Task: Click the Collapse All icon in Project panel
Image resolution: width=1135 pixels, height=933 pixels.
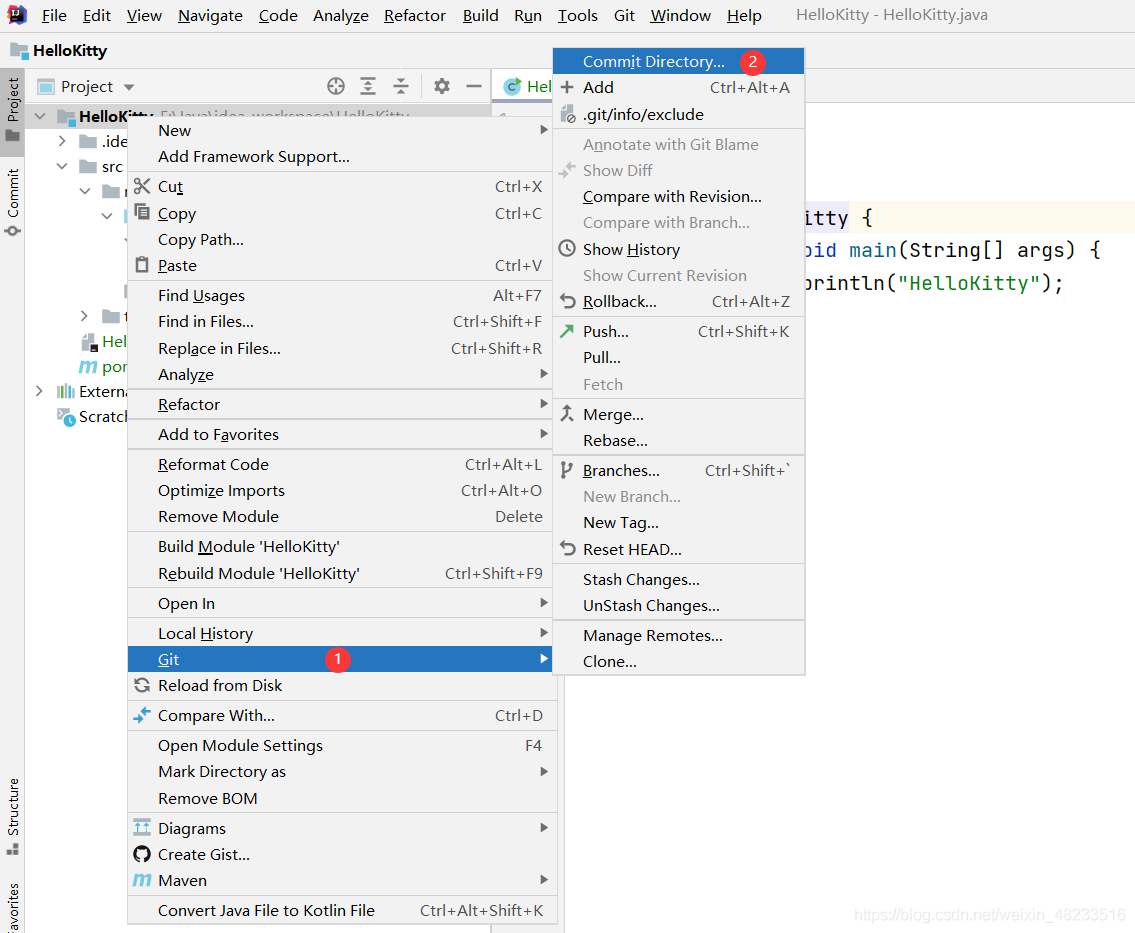Action: (400, 86)
